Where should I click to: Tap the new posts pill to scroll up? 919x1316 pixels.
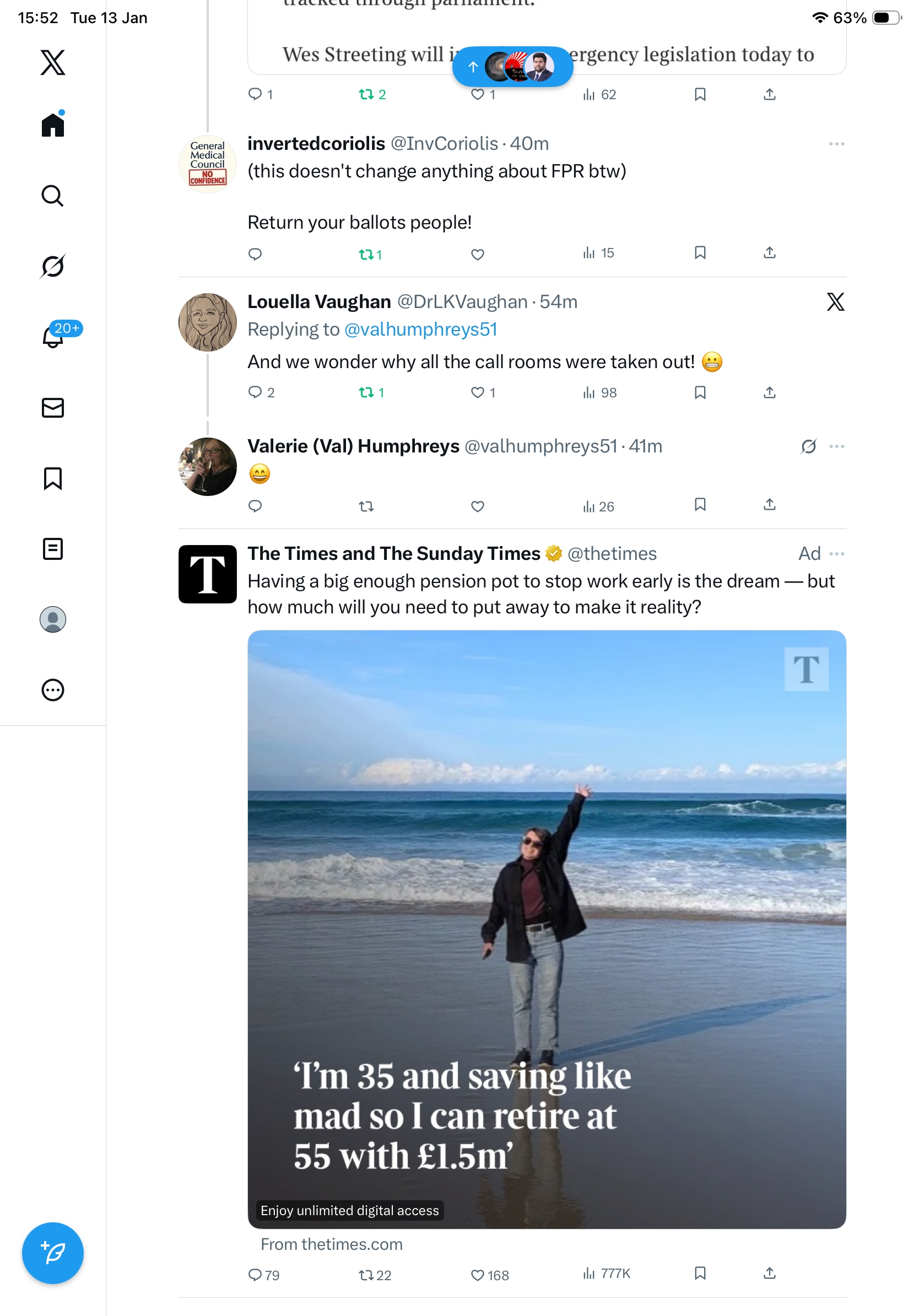coord(512,67)
